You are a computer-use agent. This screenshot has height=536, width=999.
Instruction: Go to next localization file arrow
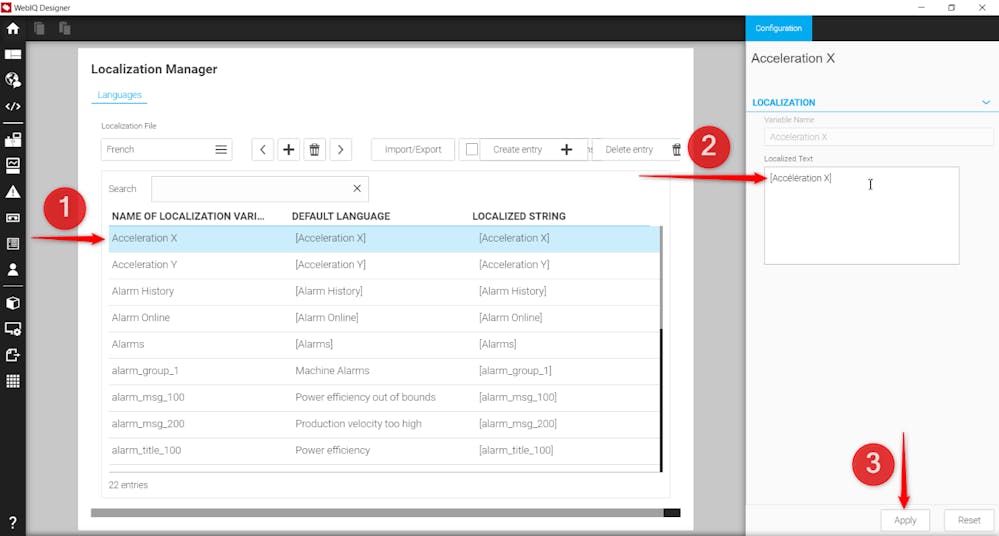click(341, 149)
